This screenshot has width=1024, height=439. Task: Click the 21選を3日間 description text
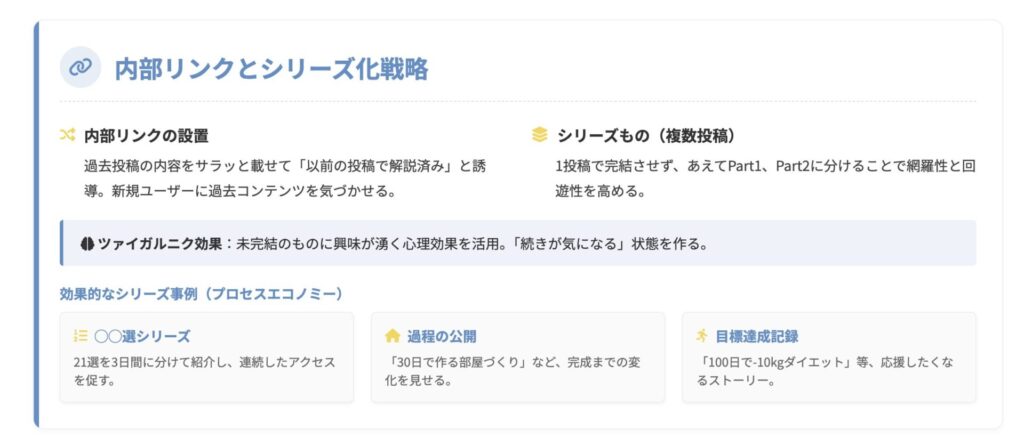click(204, 370)
